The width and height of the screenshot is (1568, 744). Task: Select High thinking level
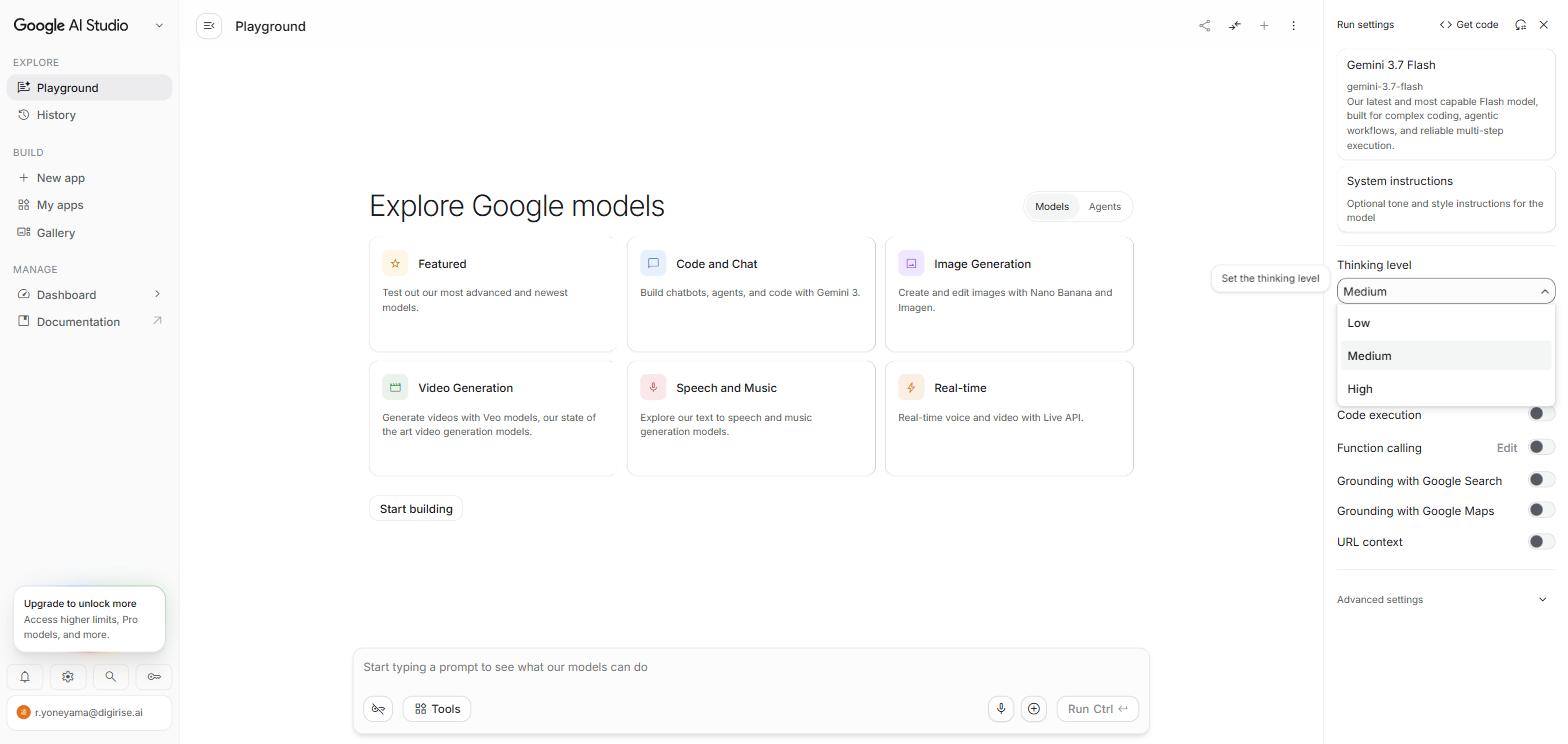[x=1446, y=389]
